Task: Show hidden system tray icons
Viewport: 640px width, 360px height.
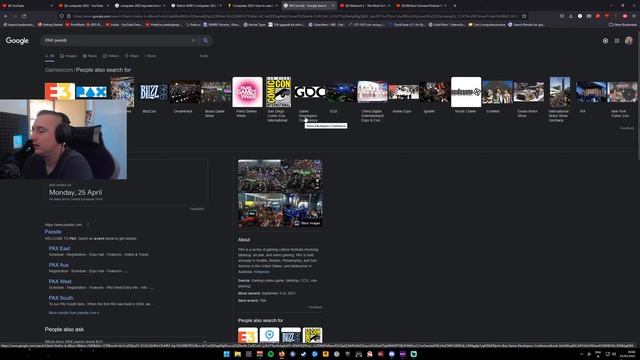Action: pos(581,354)
